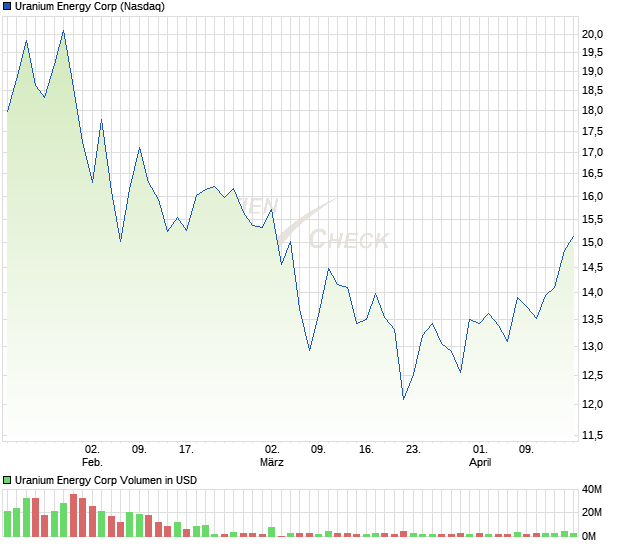Screen dimensions: 620x546
Task: Click the 11,5 price axis label
Action: (x=592, y=435)
